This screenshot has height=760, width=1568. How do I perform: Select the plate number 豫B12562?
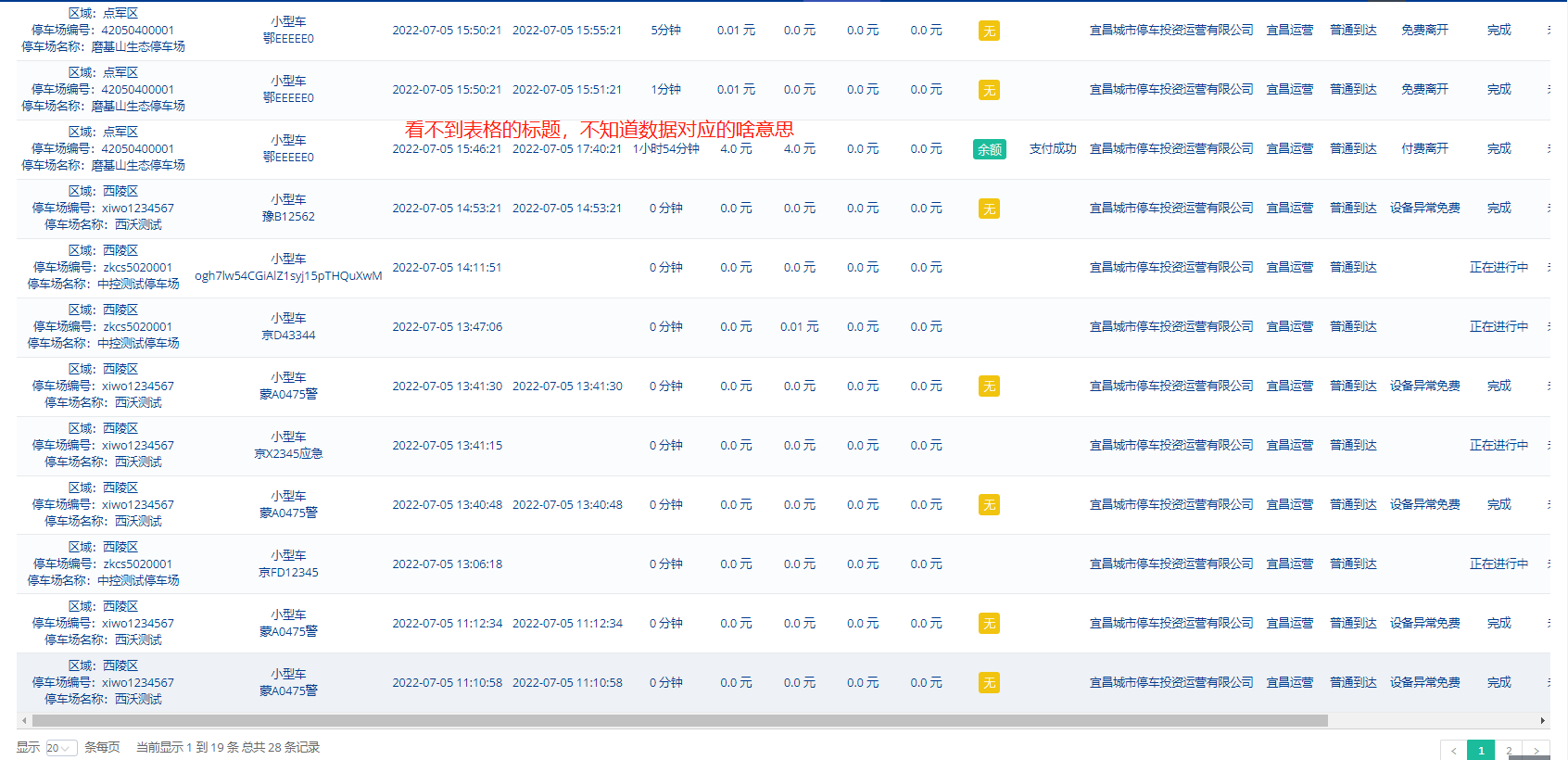[288, 217]
